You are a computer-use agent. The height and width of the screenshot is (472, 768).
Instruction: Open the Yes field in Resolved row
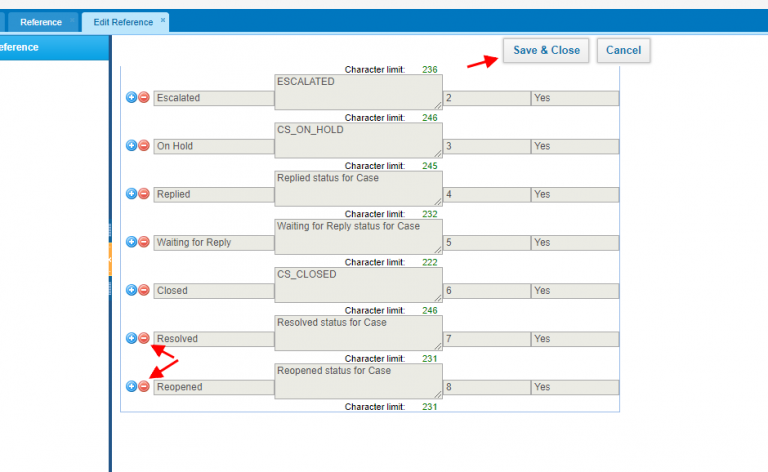[575, 339]
